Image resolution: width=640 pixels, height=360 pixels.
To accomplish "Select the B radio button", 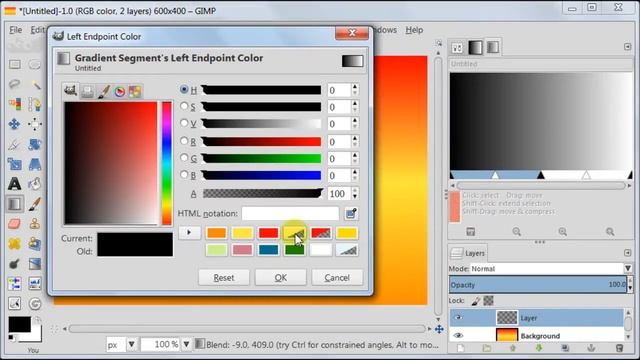I will [x=184, y=175].
